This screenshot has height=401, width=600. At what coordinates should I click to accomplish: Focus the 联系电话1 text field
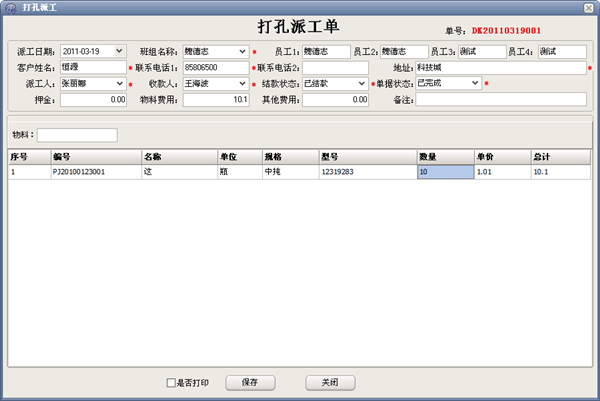(x=215, y=67)
